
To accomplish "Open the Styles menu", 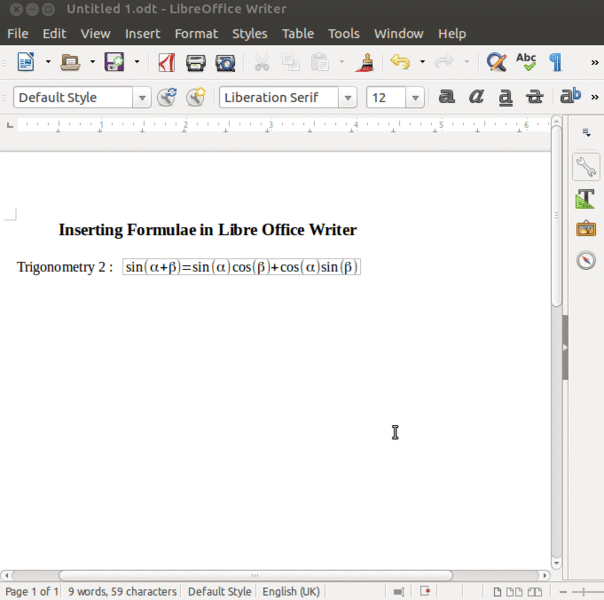I will pyautogui.click(x=250, y=34).
